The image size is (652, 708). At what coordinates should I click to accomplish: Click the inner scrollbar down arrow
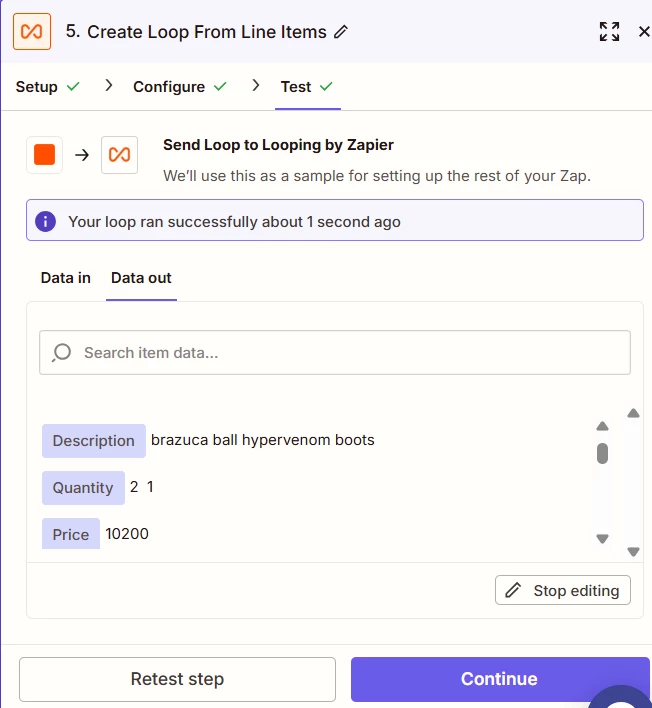(x=602, y=538)
